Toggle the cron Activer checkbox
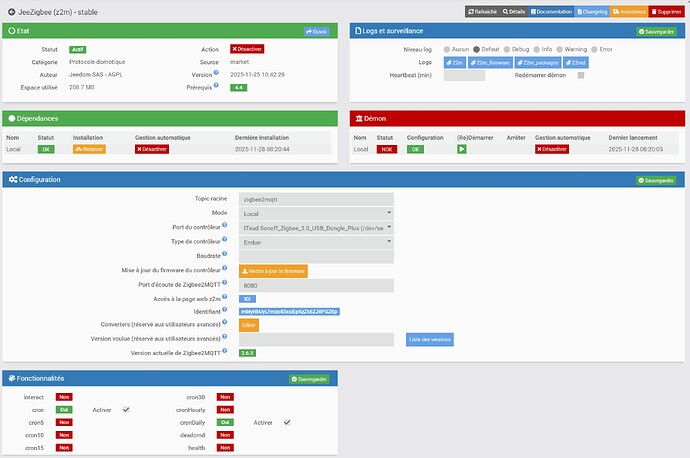Viewport: 690px width, 458px height. [126, 410]
